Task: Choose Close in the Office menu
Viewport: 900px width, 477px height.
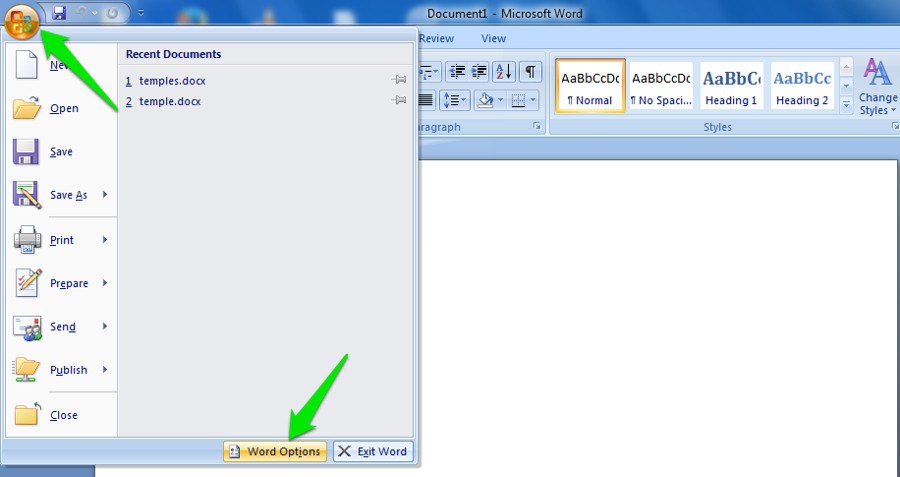Action: point(61,414)
